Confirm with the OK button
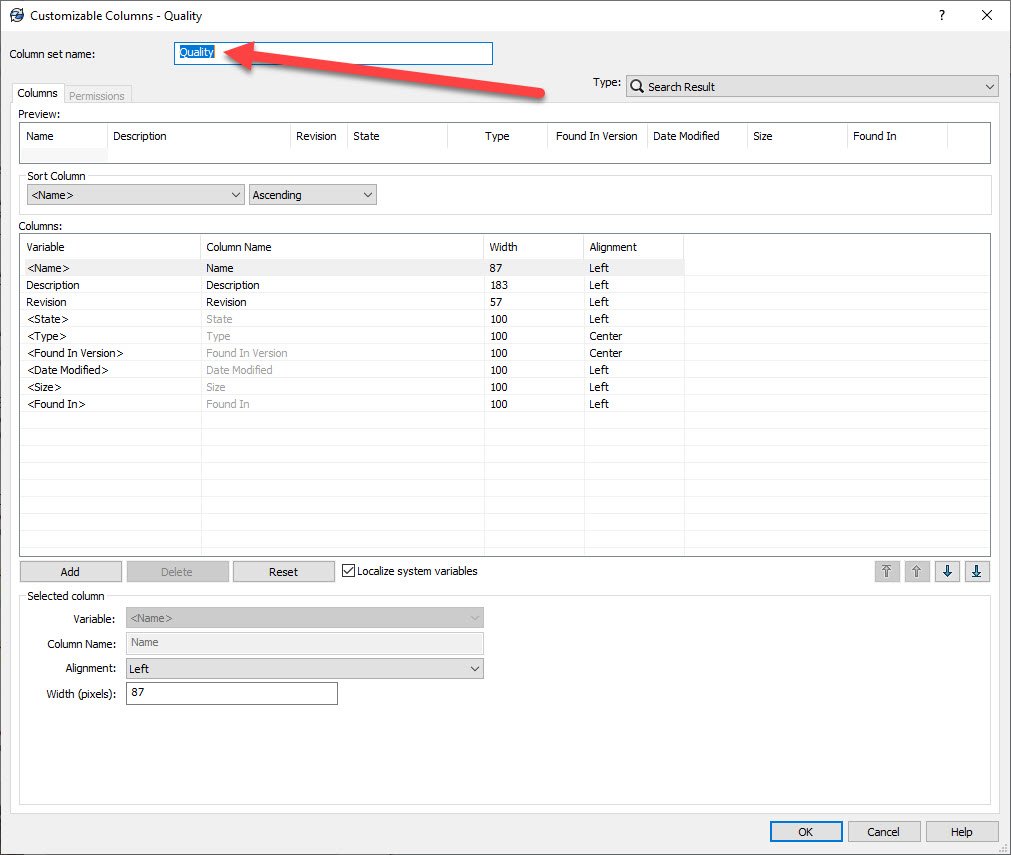This screenshot has width=1011, height=855. click(x=805, y=831)
